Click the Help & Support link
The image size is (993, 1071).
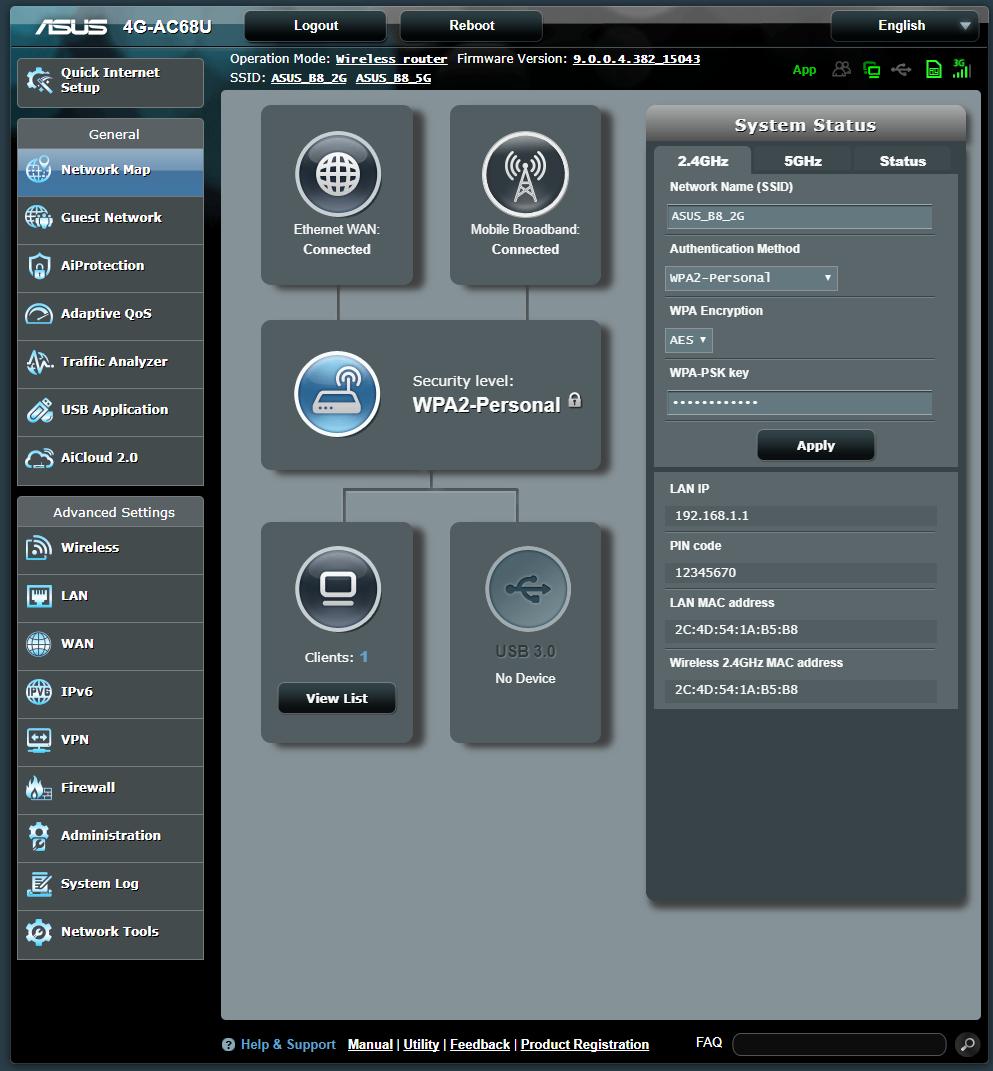coord(288,1044)
